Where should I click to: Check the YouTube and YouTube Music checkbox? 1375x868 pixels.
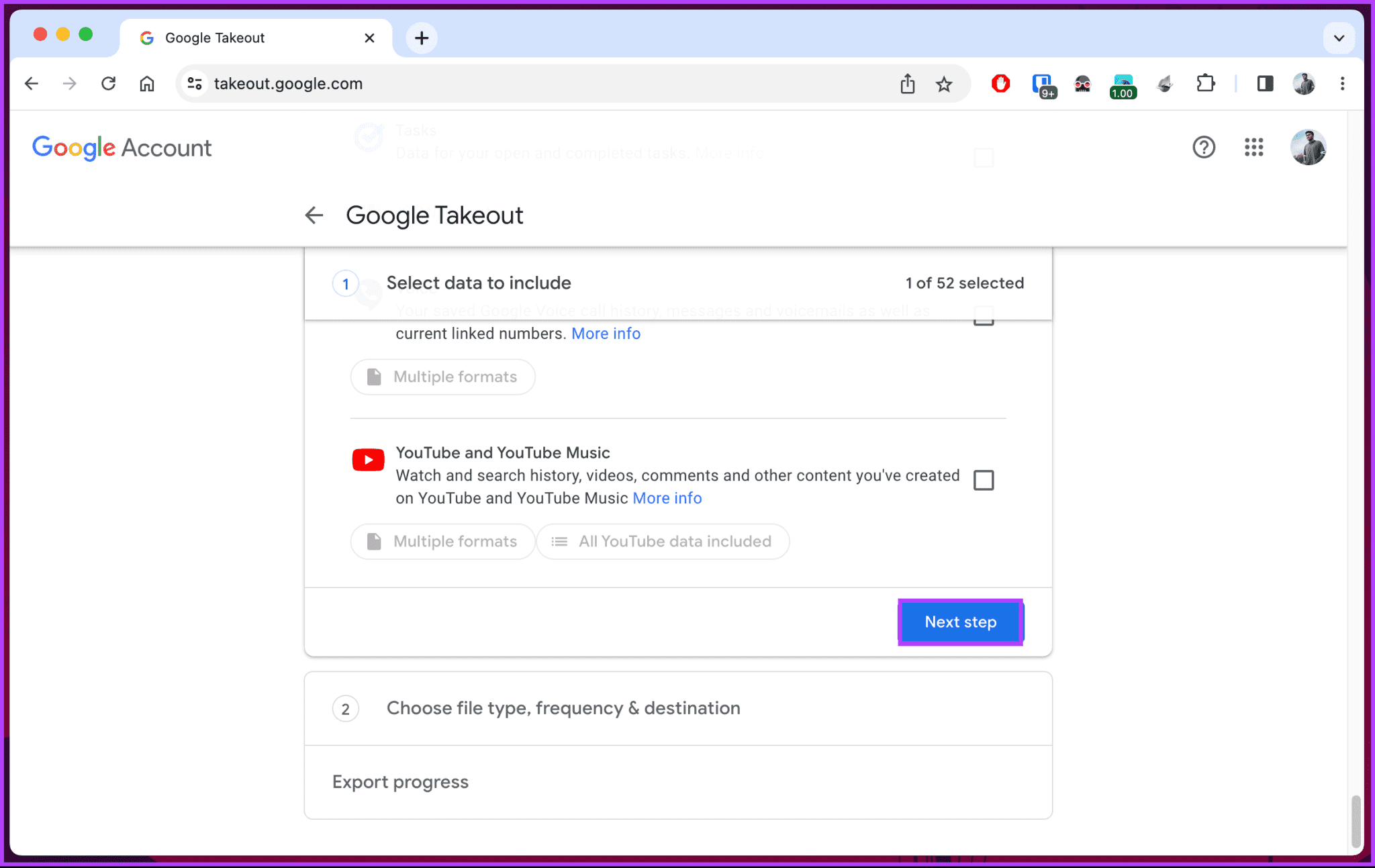[x=984, y=480]
